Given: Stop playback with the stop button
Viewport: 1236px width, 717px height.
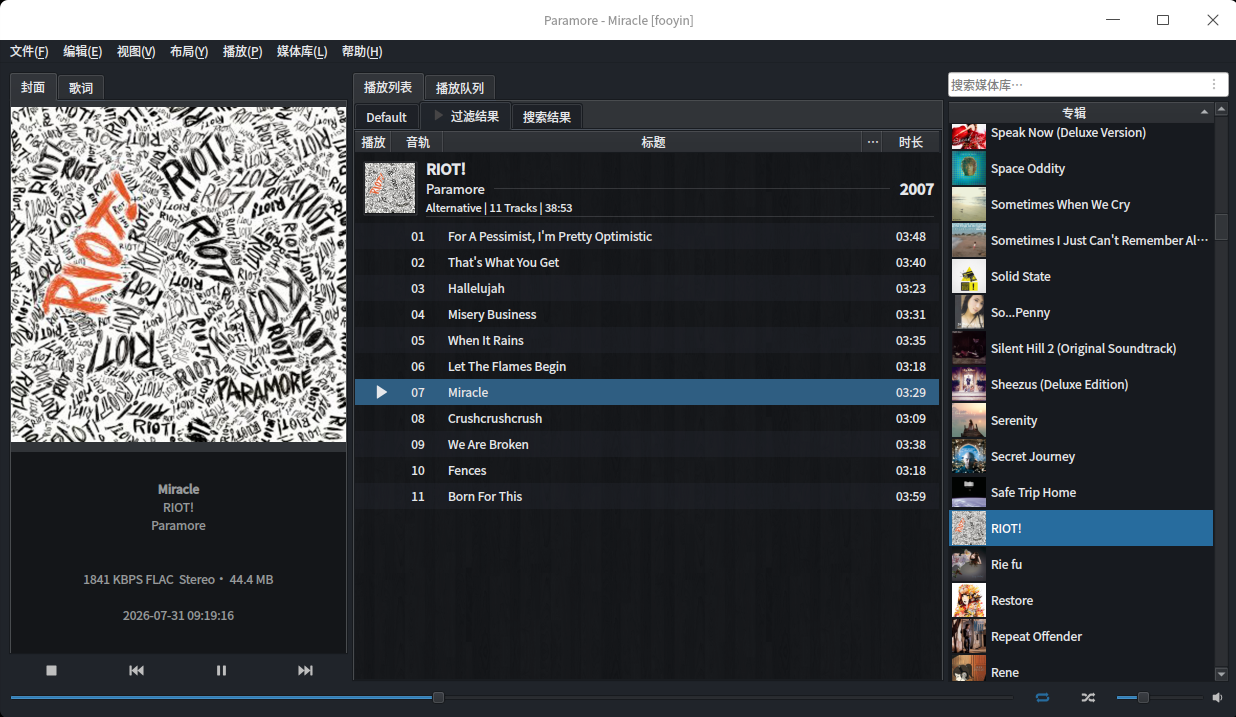Looking at the screenshot, I should coord(52,670).
